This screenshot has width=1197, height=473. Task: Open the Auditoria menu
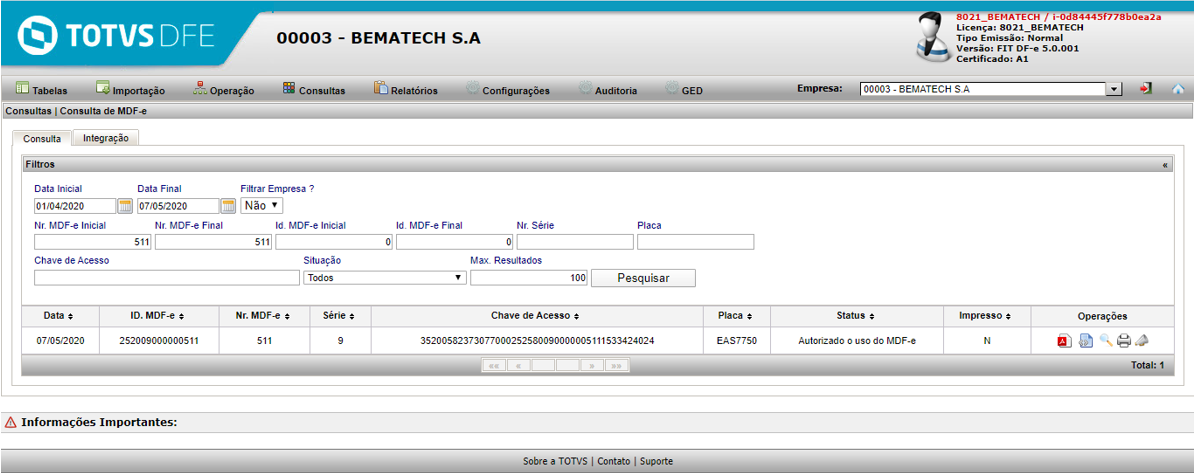608,90
